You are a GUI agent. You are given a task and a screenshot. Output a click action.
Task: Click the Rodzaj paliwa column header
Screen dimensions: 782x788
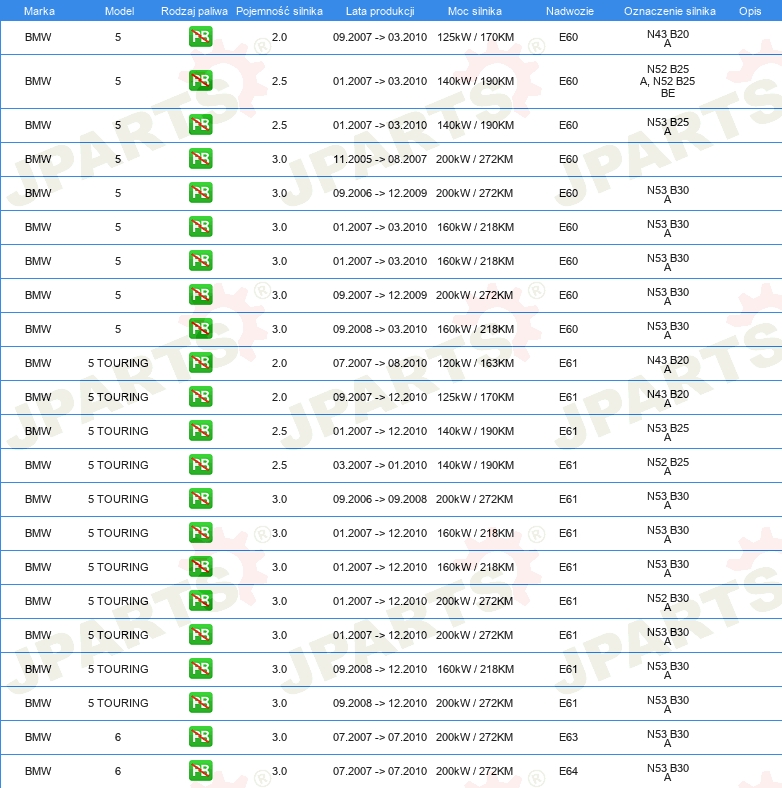tap(194, 11)
